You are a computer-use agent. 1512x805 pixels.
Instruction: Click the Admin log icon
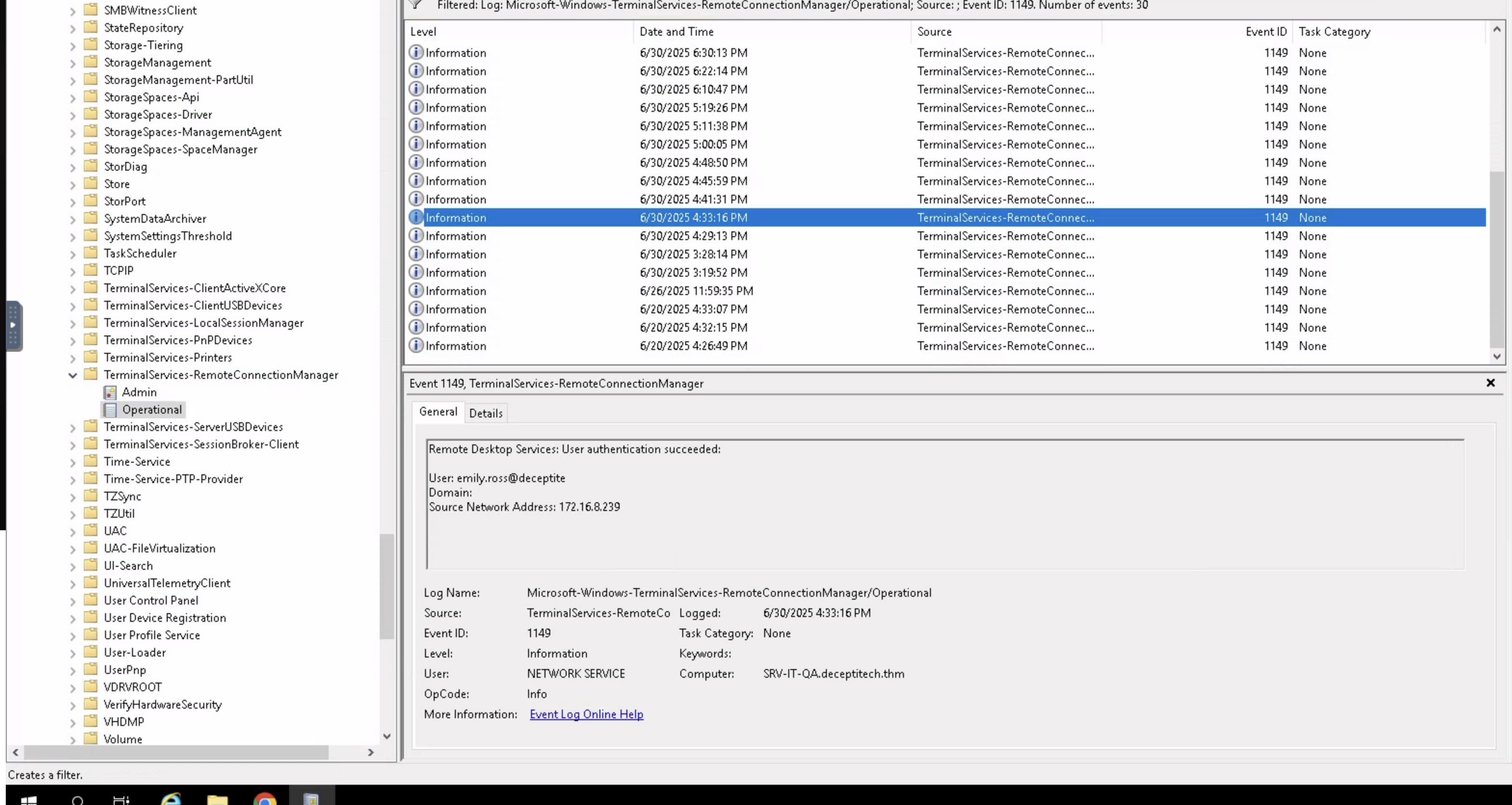(x=110, y=392)
